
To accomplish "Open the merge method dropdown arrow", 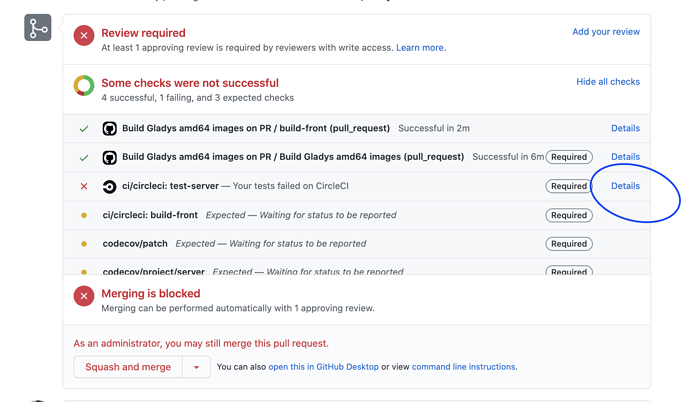I will (x=196, y=367).
